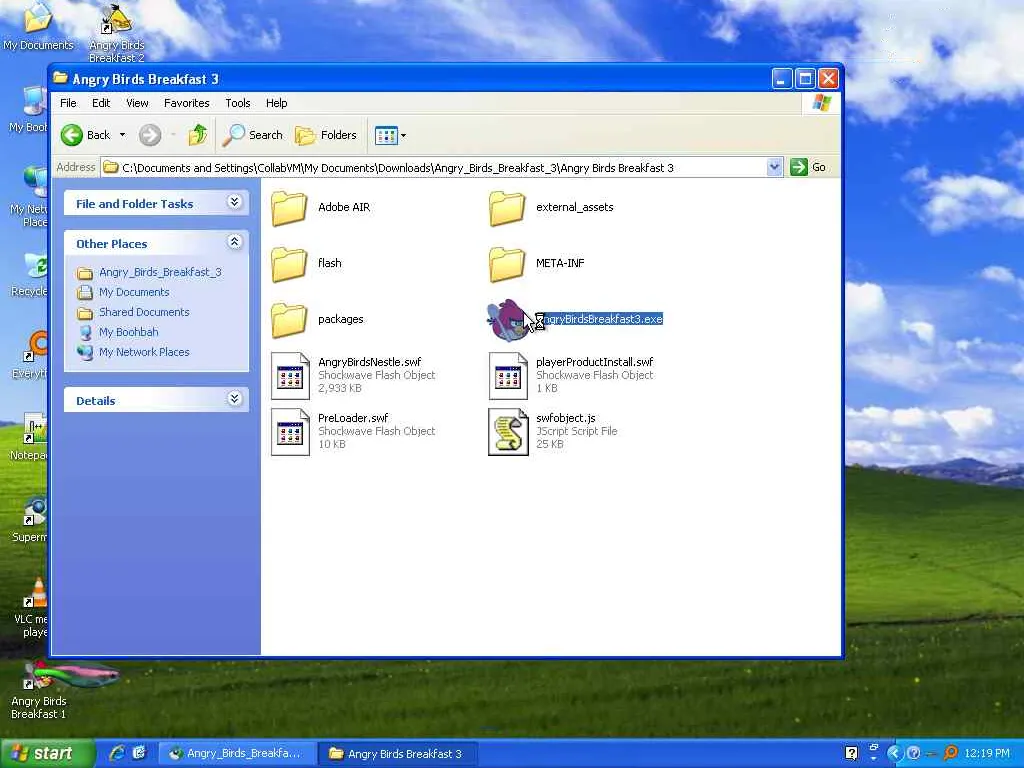Open the File menu
Screen dimensions: 1024x768
pyautogui.click(x=68, y=103)
